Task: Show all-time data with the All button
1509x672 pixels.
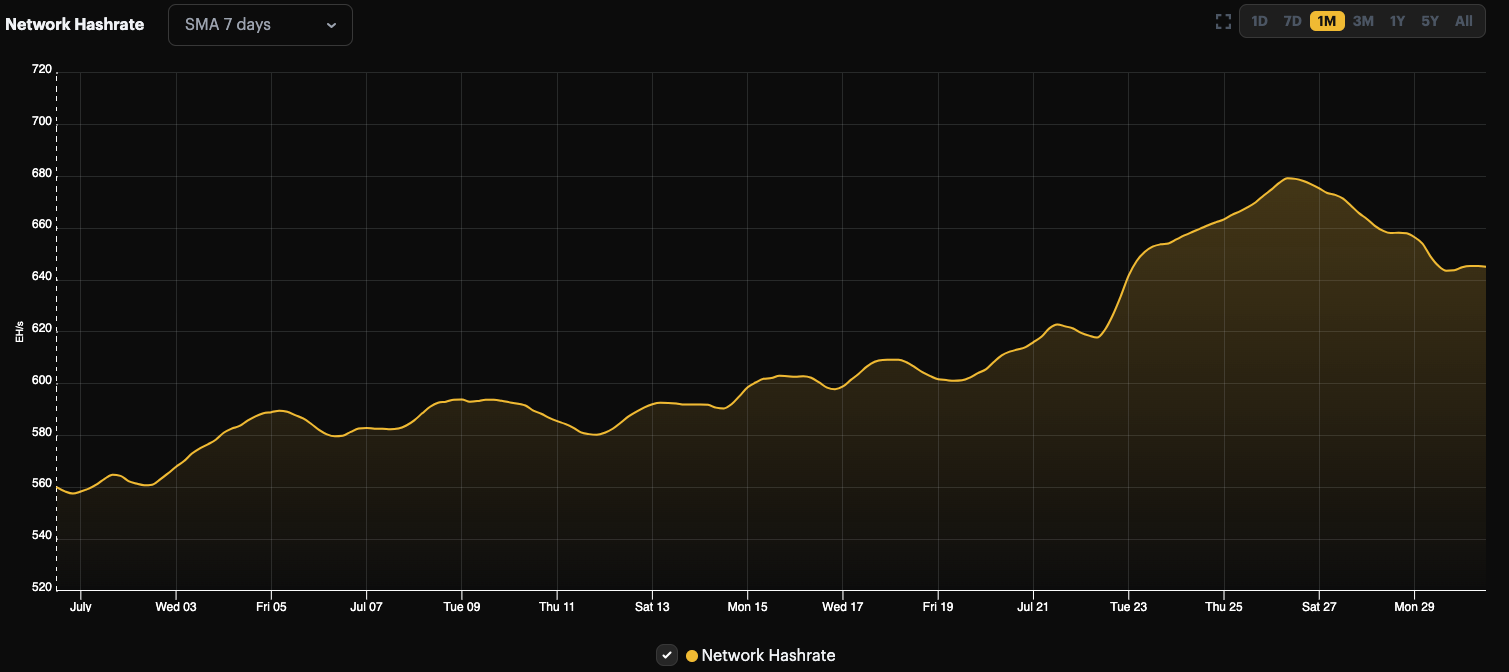Action: 1463,20
